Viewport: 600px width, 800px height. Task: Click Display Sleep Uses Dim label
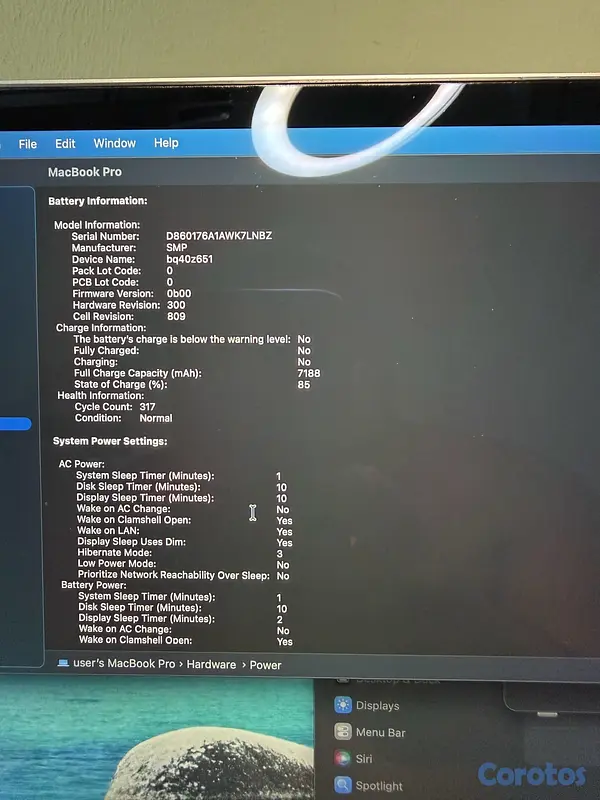[132, 541]
